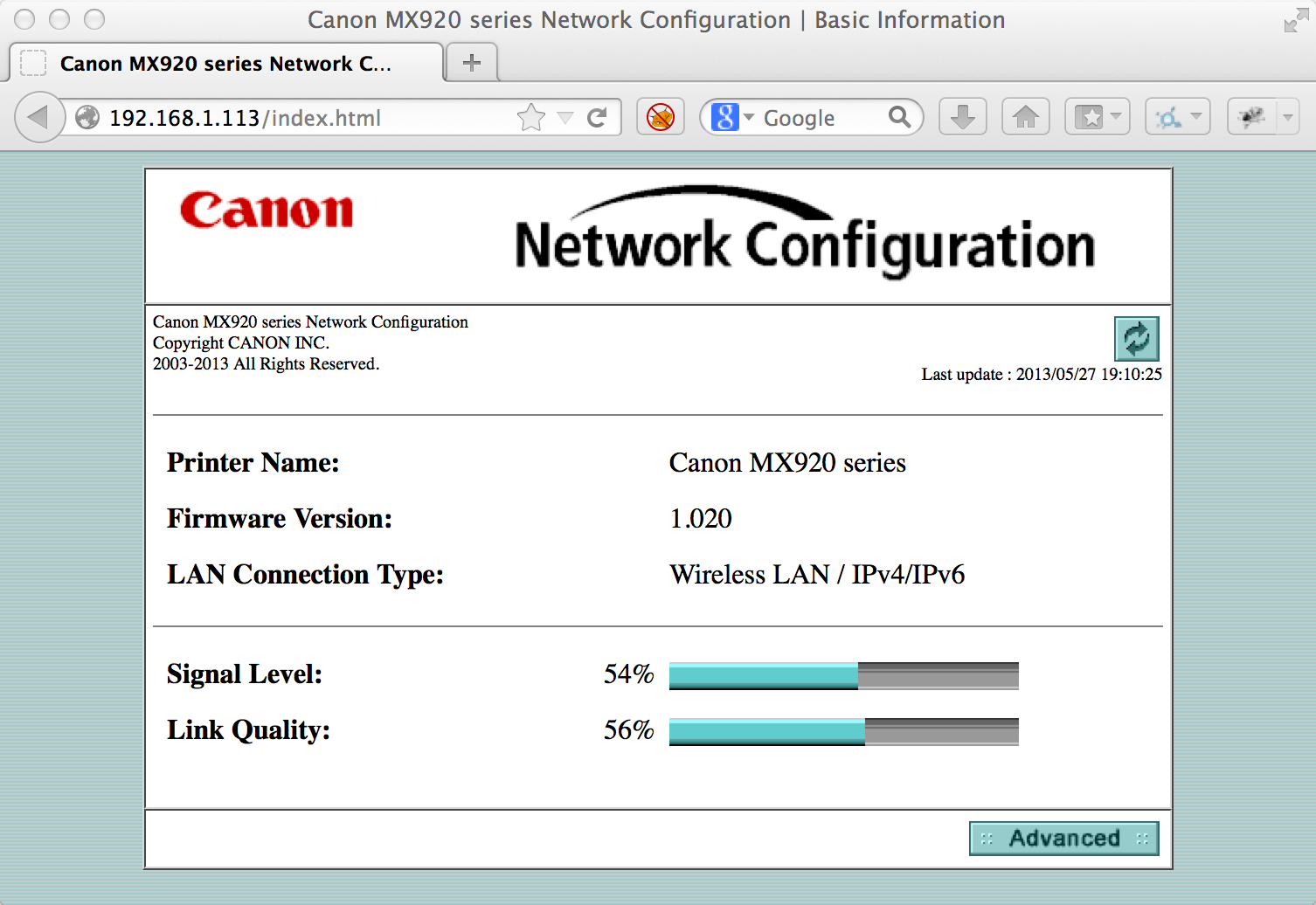Select the Canon MX920 series Network tab
1316x905 pixels.
(225, 64)
